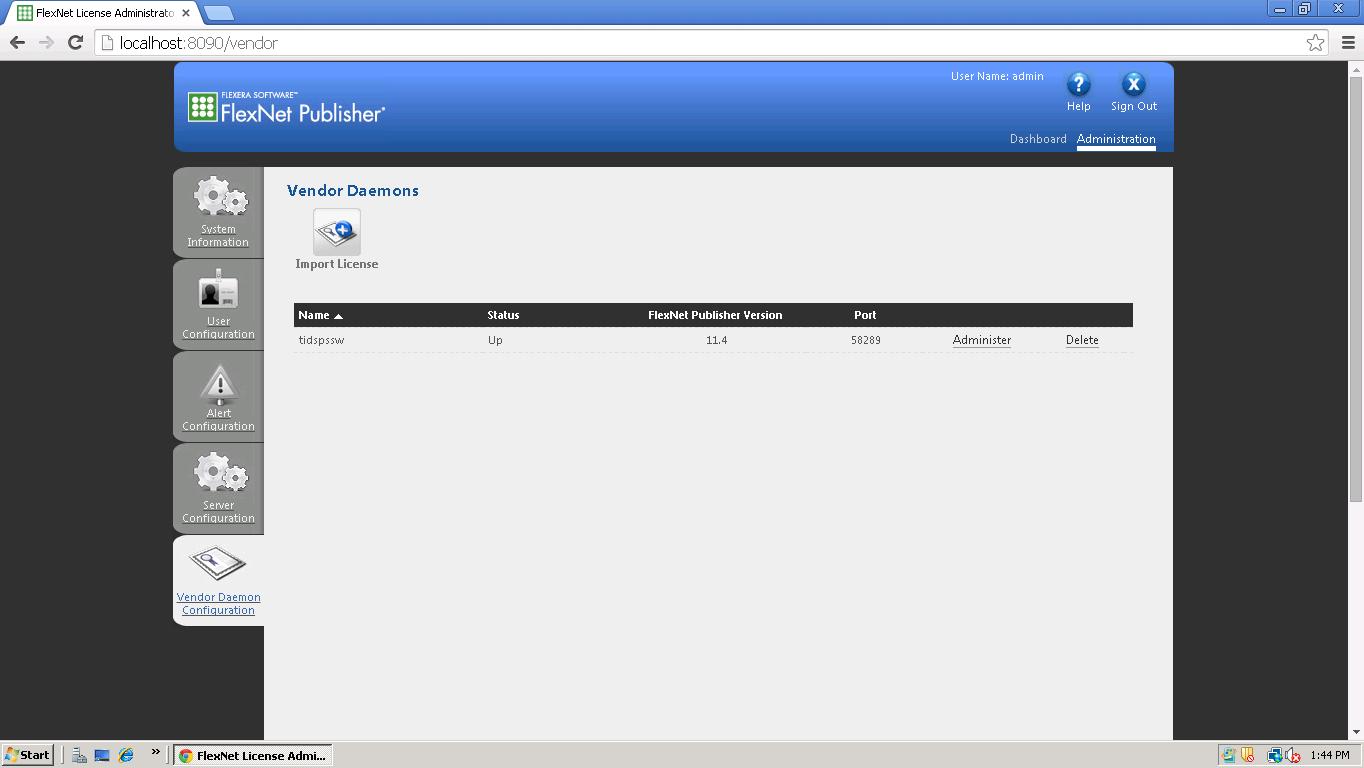The image size is (1364, 768).
Task: Open a new browser tab
Action: click(x=218, y=13)
